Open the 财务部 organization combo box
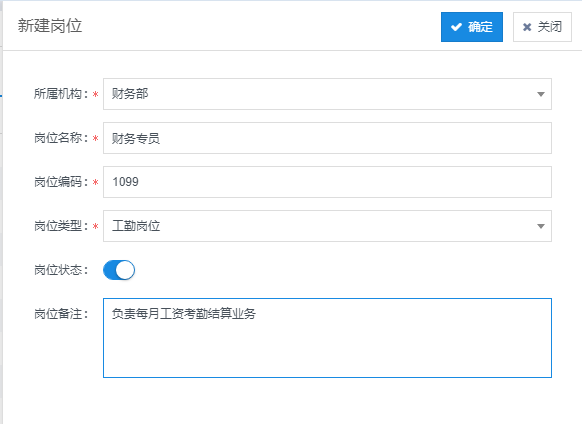Screen dimensions: 582x424 click(327, 94)
